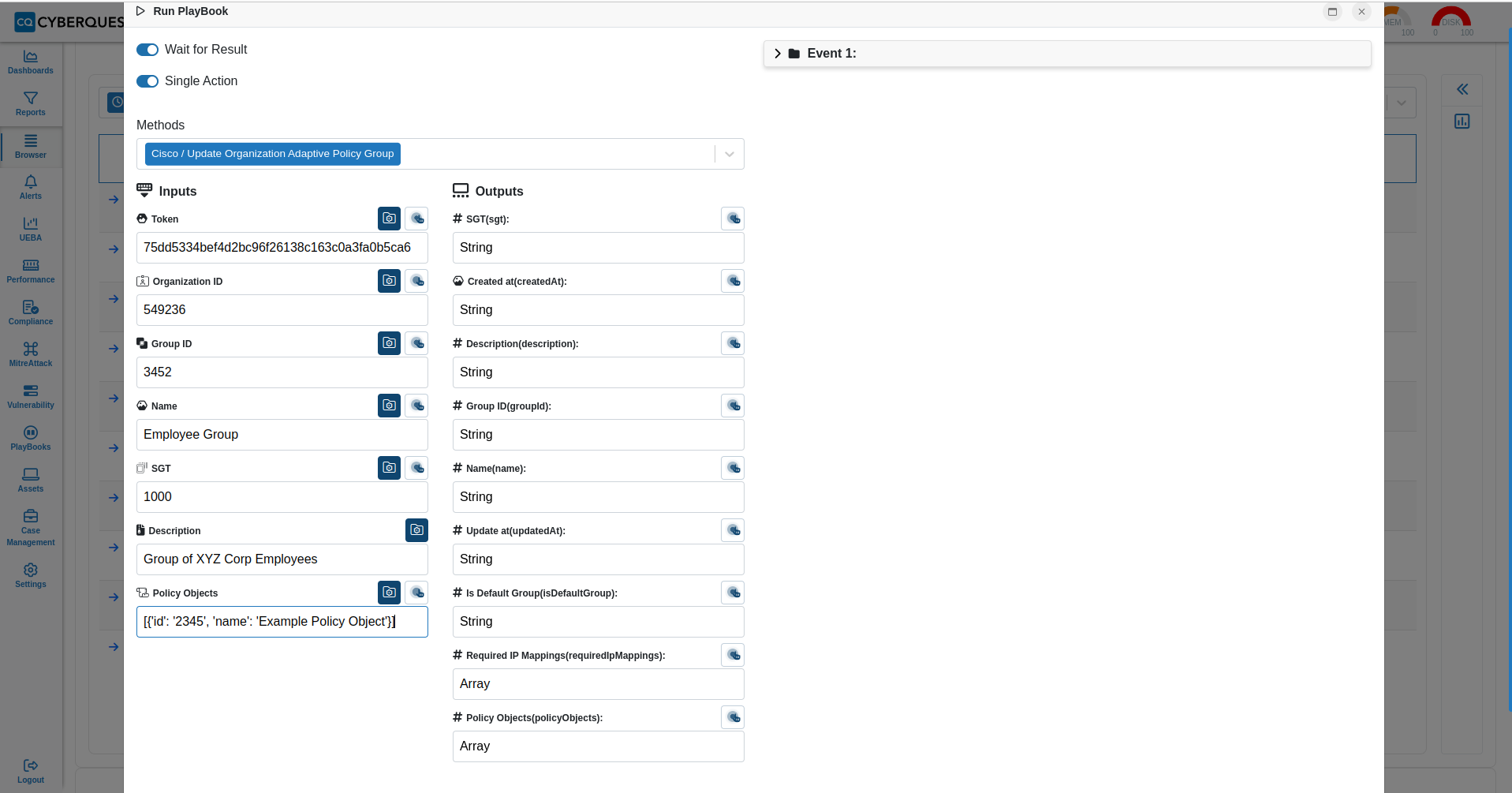
Task: Click the camera icon beside Token input
Action: click(x=389, y=219)
